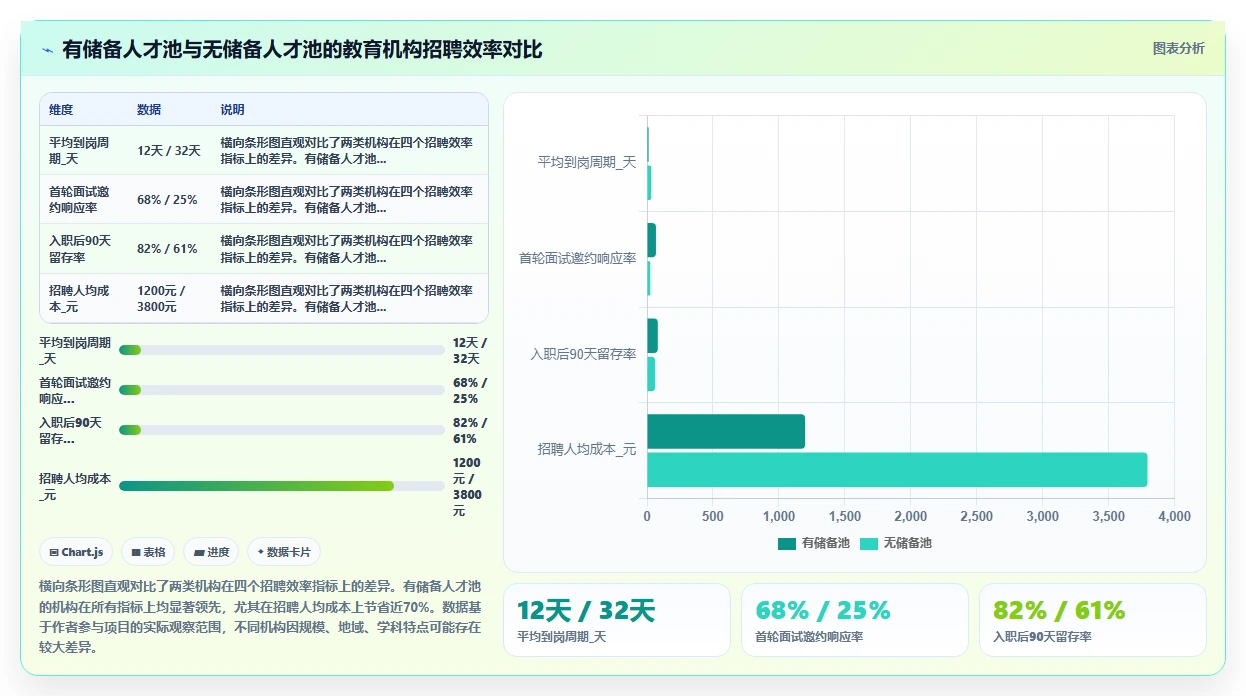Open the 82% / 61% stat card
Viewport: 1246px width, 696px height.
pyautogui.click(x=1093, y=620)
